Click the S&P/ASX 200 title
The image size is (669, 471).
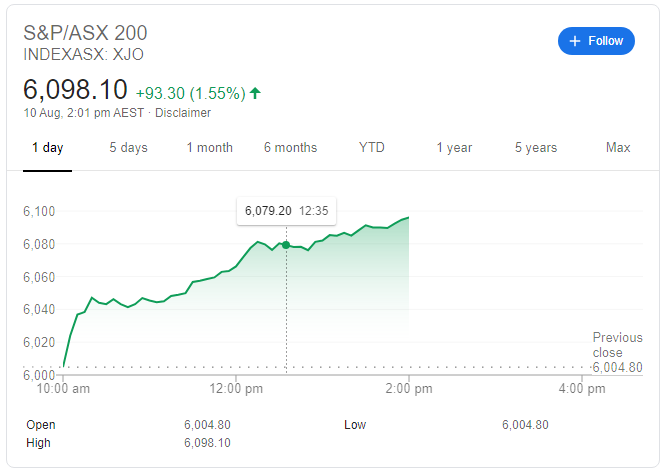(x=93, y=32)
